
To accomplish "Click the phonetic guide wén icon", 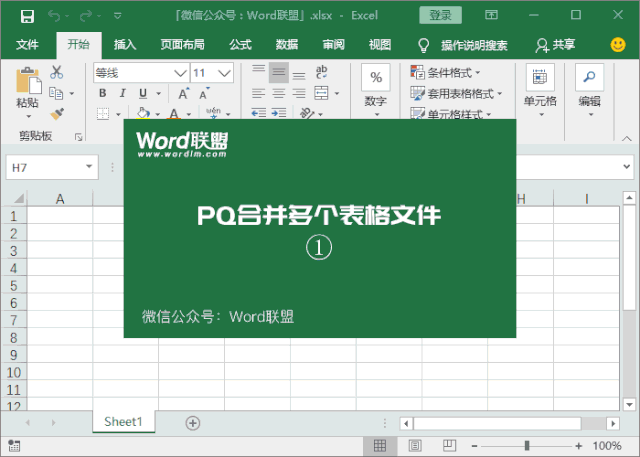I will 213,113.
